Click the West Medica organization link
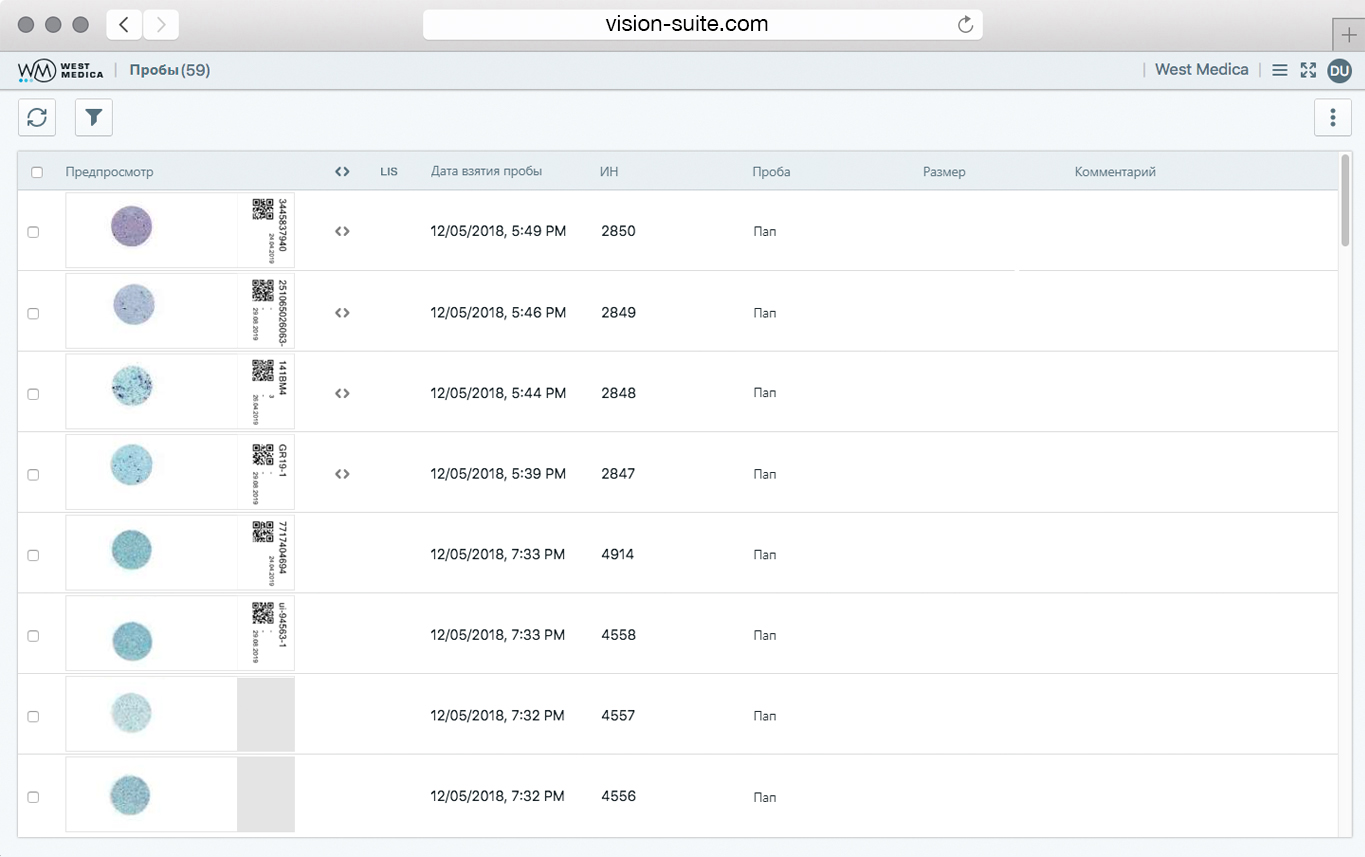The width and height of the screenshot is (1365, 857). (x=1201, y=70)
